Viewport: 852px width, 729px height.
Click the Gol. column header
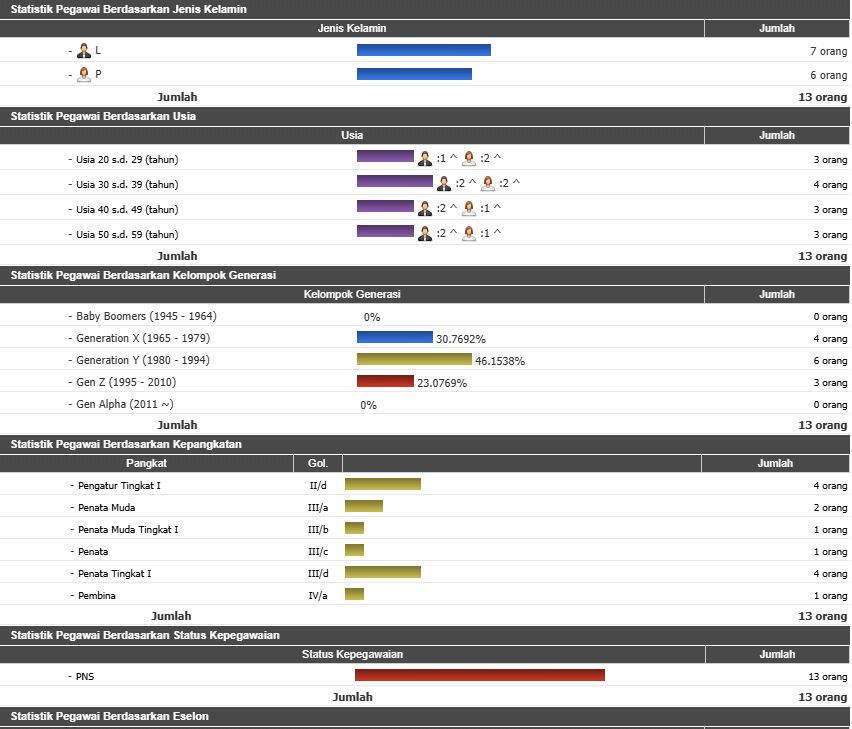pyautogui.click(x=318, y=464)
